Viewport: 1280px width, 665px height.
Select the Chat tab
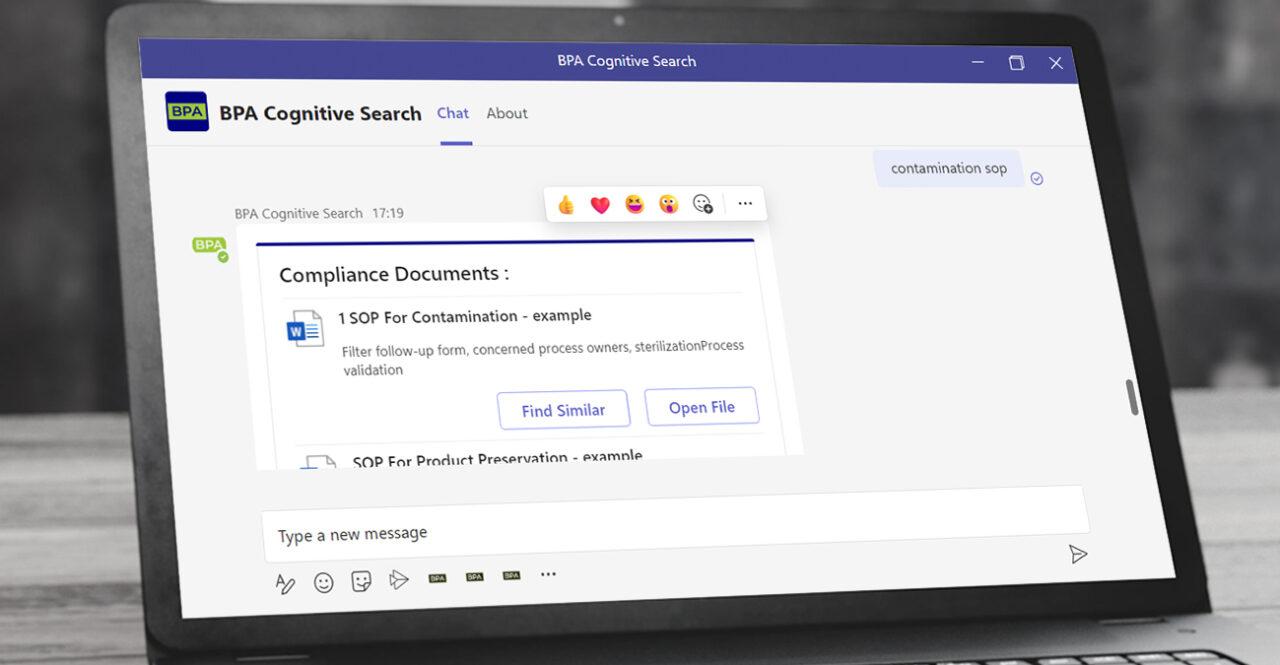click(x=452, y=113)
